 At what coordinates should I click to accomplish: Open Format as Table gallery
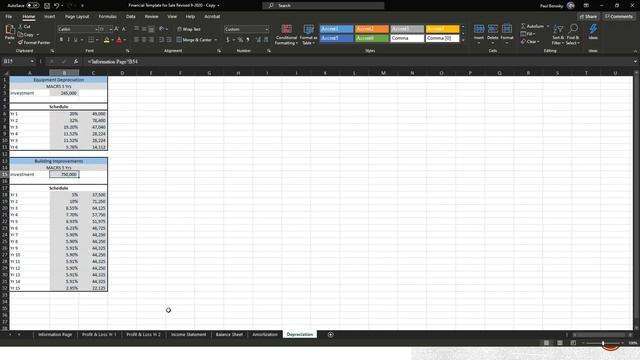(309, 35)
